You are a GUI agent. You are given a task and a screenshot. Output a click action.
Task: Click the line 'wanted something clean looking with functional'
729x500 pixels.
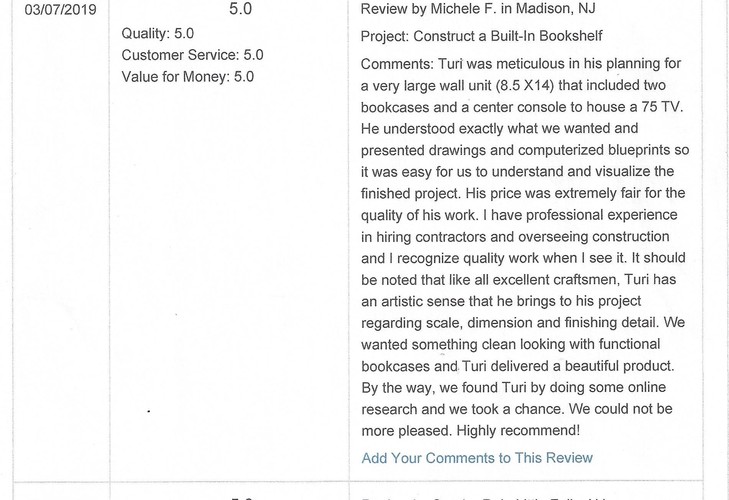point(510,345)
